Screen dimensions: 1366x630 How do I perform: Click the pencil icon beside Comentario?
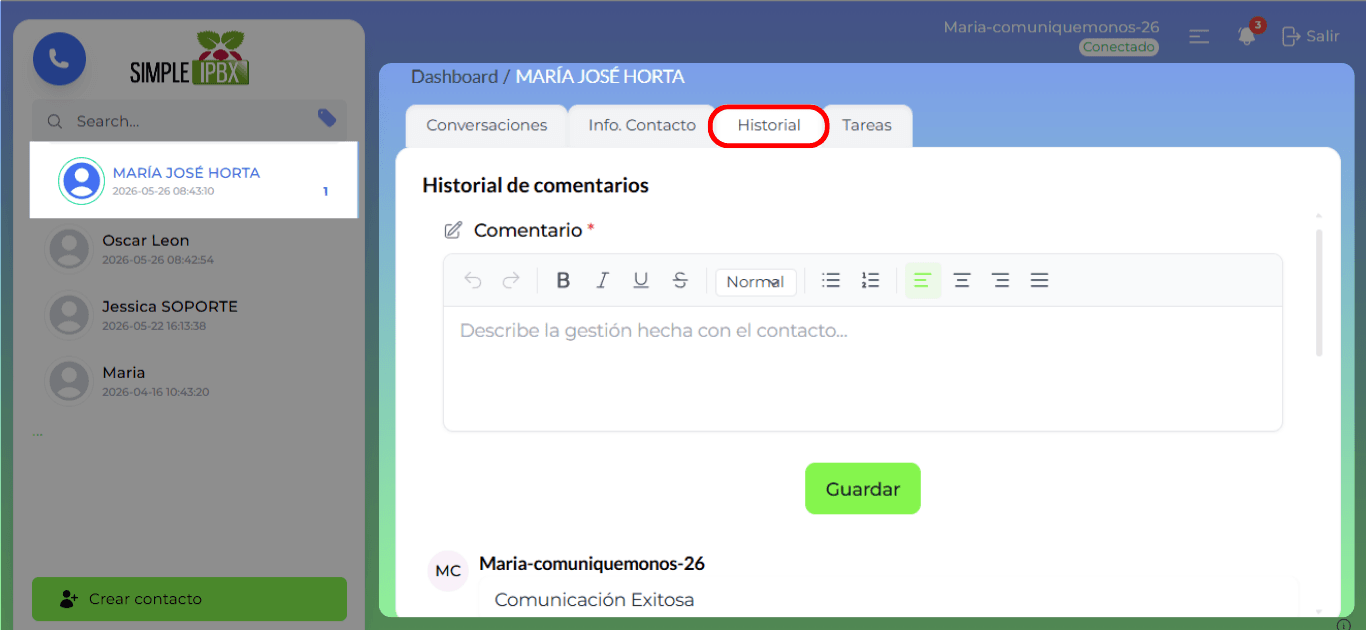[453, 231]
